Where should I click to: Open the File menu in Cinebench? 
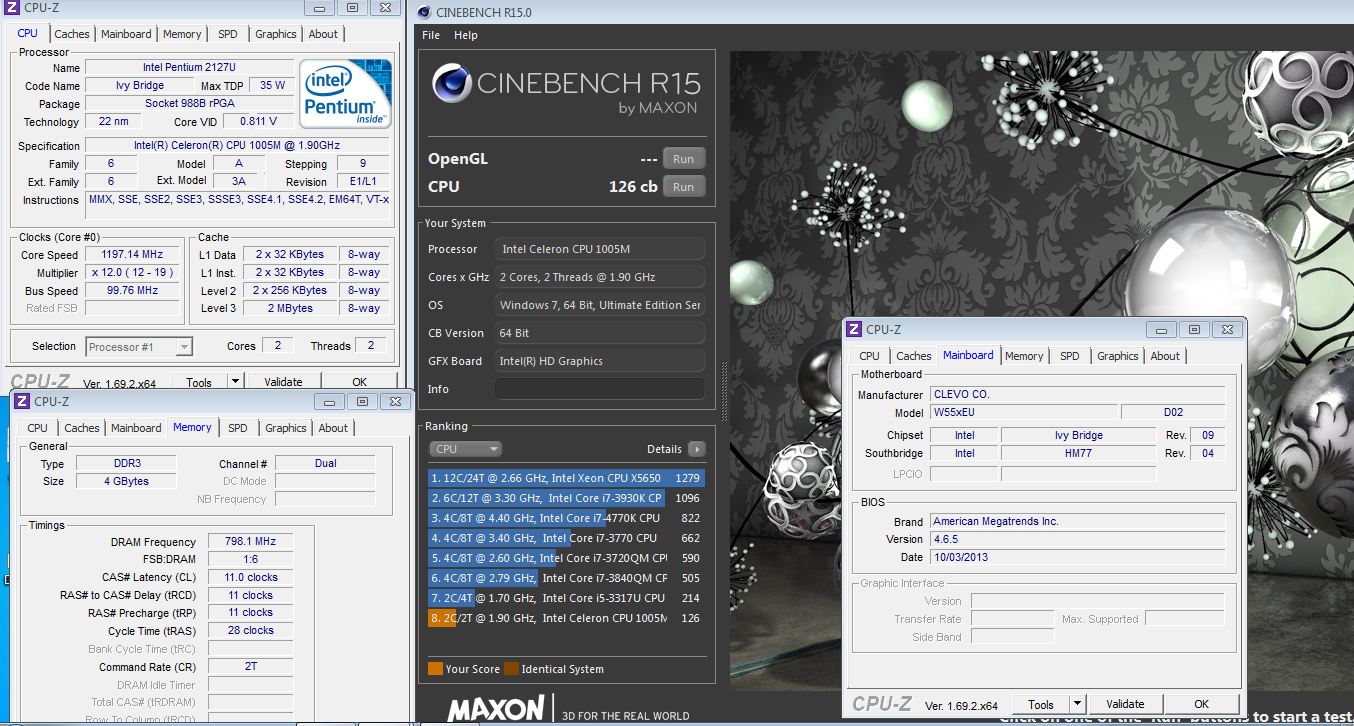(431, 35)
